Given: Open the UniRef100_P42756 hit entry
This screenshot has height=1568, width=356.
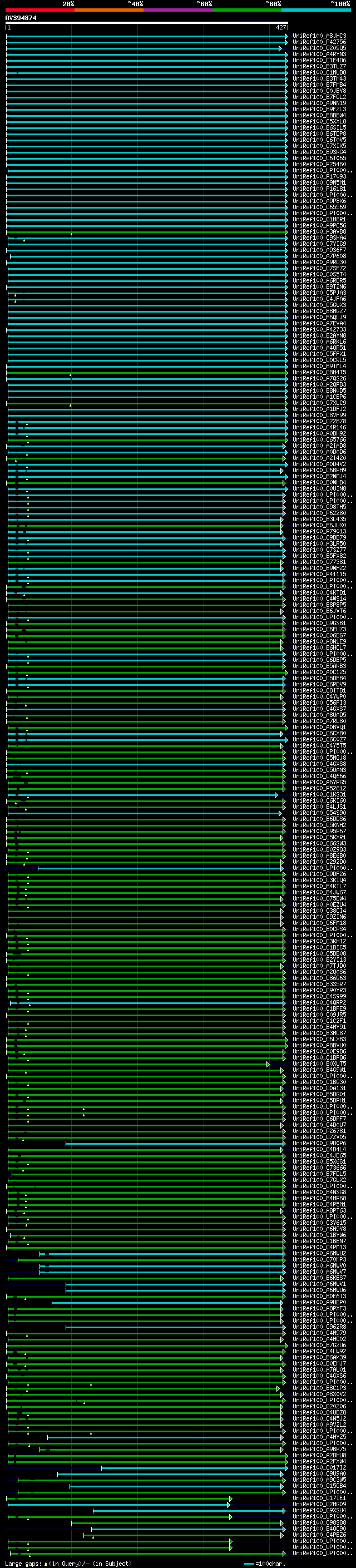Looking at the screenshot, I should tap(319, 42).
